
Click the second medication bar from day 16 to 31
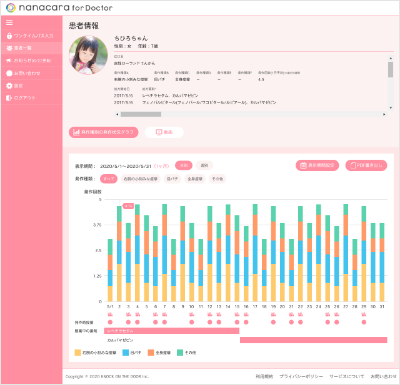tap(314, 340)
